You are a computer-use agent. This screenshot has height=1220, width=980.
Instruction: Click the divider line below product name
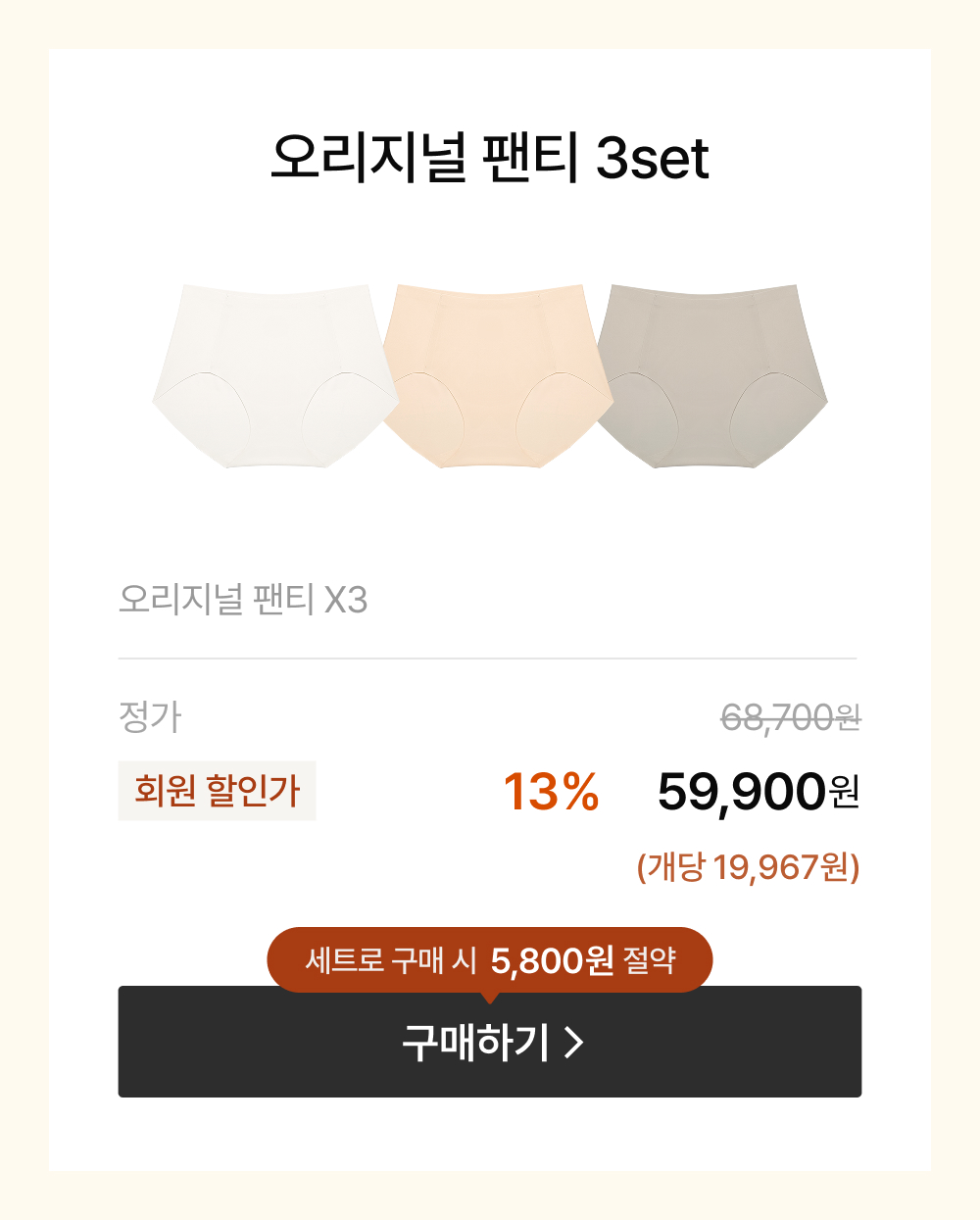point(487,659)
